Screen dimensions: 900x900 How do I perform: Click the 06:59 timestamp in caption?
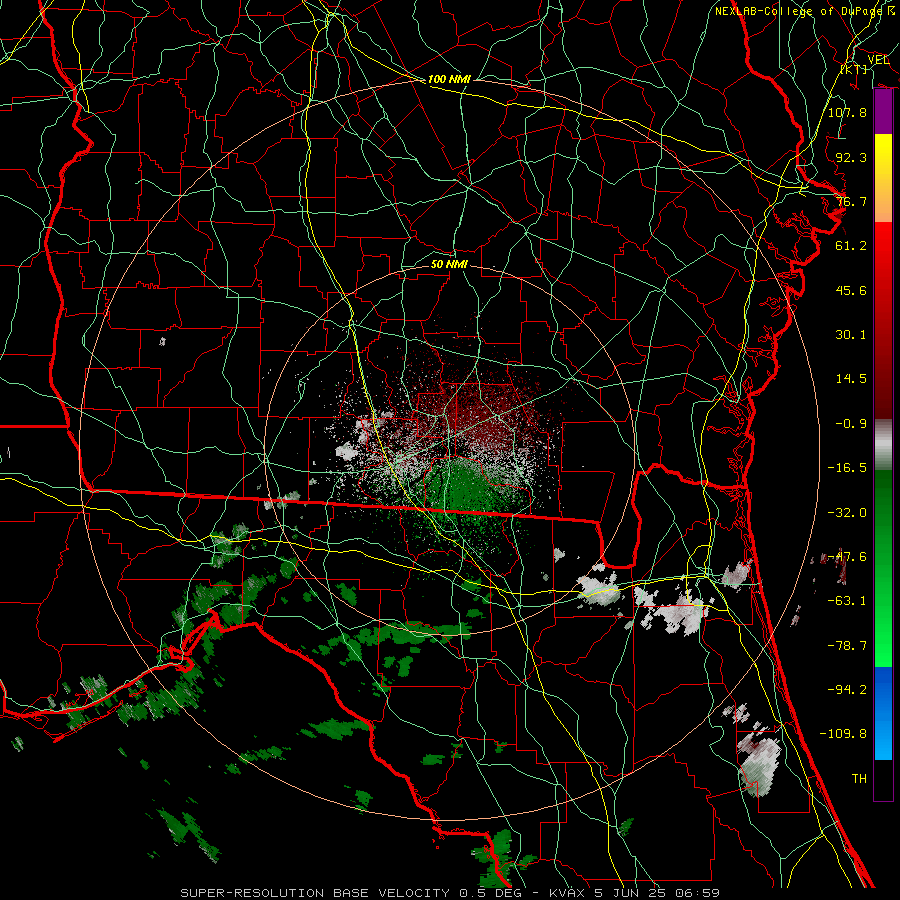pos(699,893)
